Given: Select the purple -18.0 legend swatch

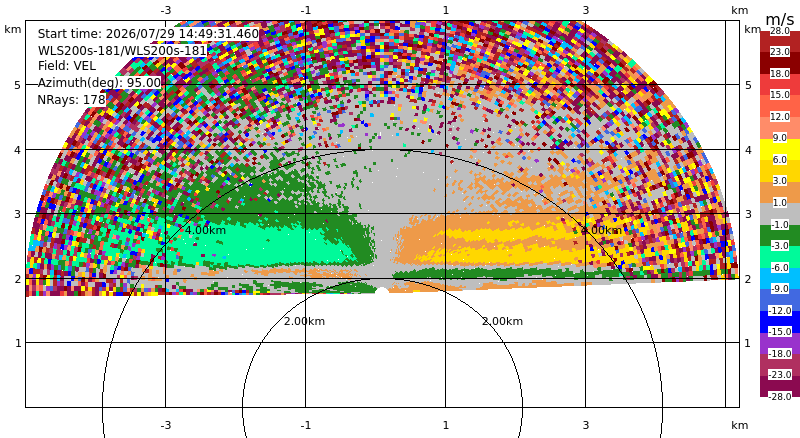Looking at the screenshot, I should [780, 343].
